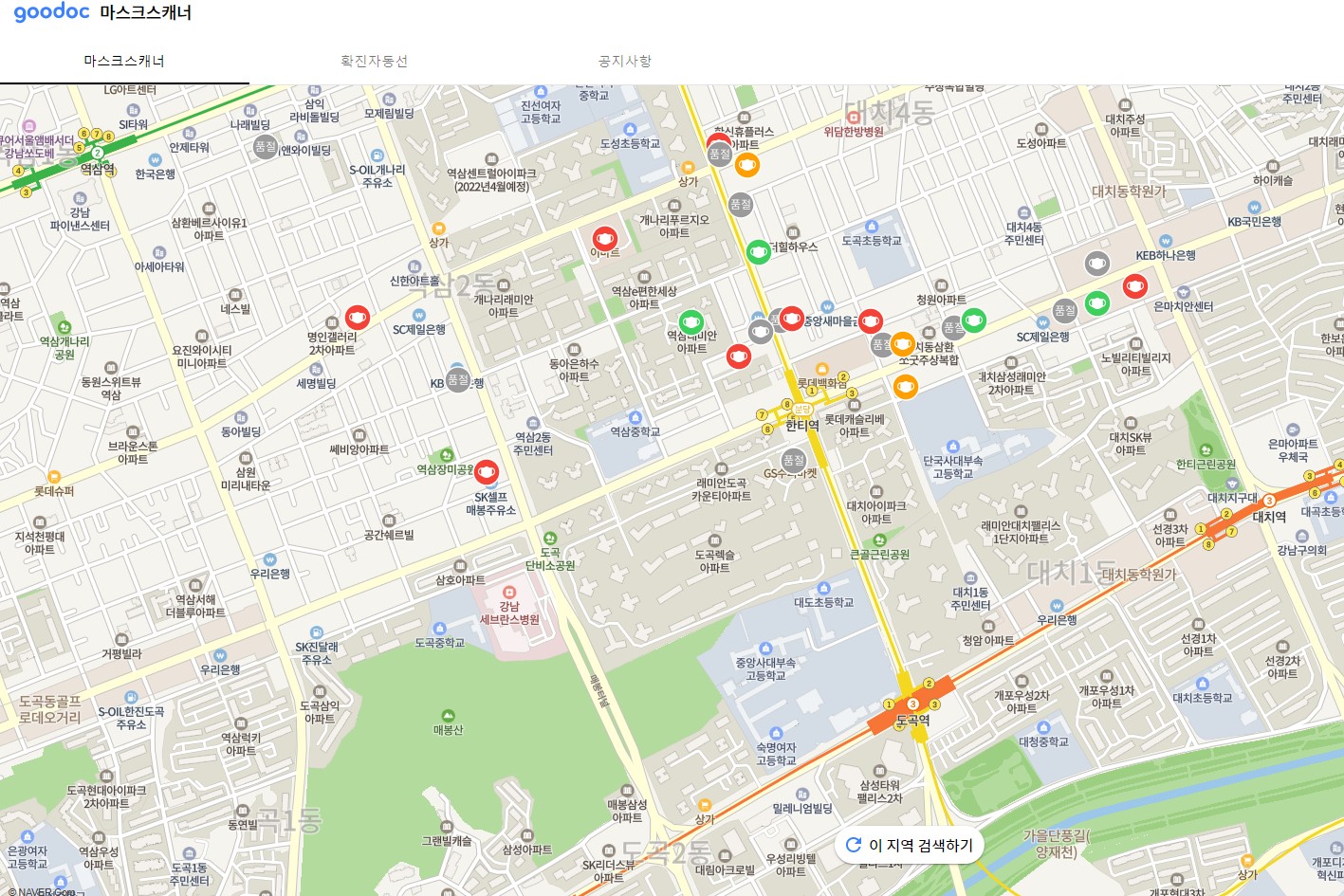Click the 단국사대부속고등학교 label
1344x896 pixels.
click(953, 466)
